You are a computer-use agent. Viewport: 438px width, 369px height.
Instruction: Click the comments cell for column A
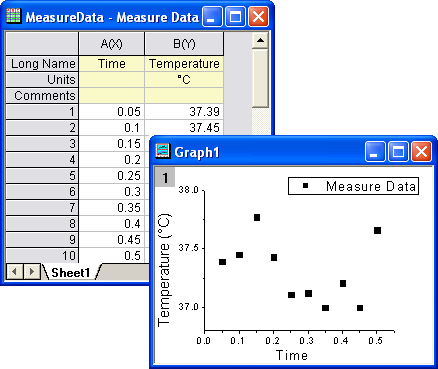coord(112,96)
